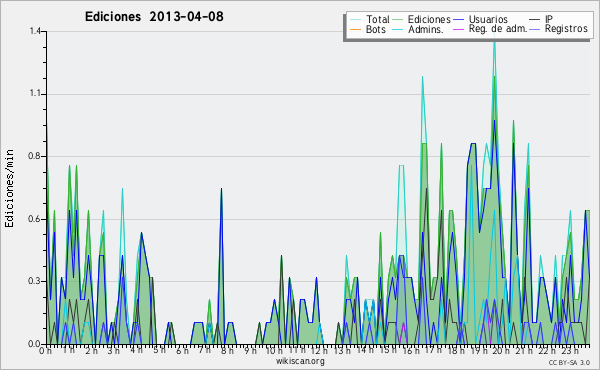Click the Ediciones legend green line
The width and height of the screenshot is (600, 370).
pyautogui.click(x=398, y=19)
